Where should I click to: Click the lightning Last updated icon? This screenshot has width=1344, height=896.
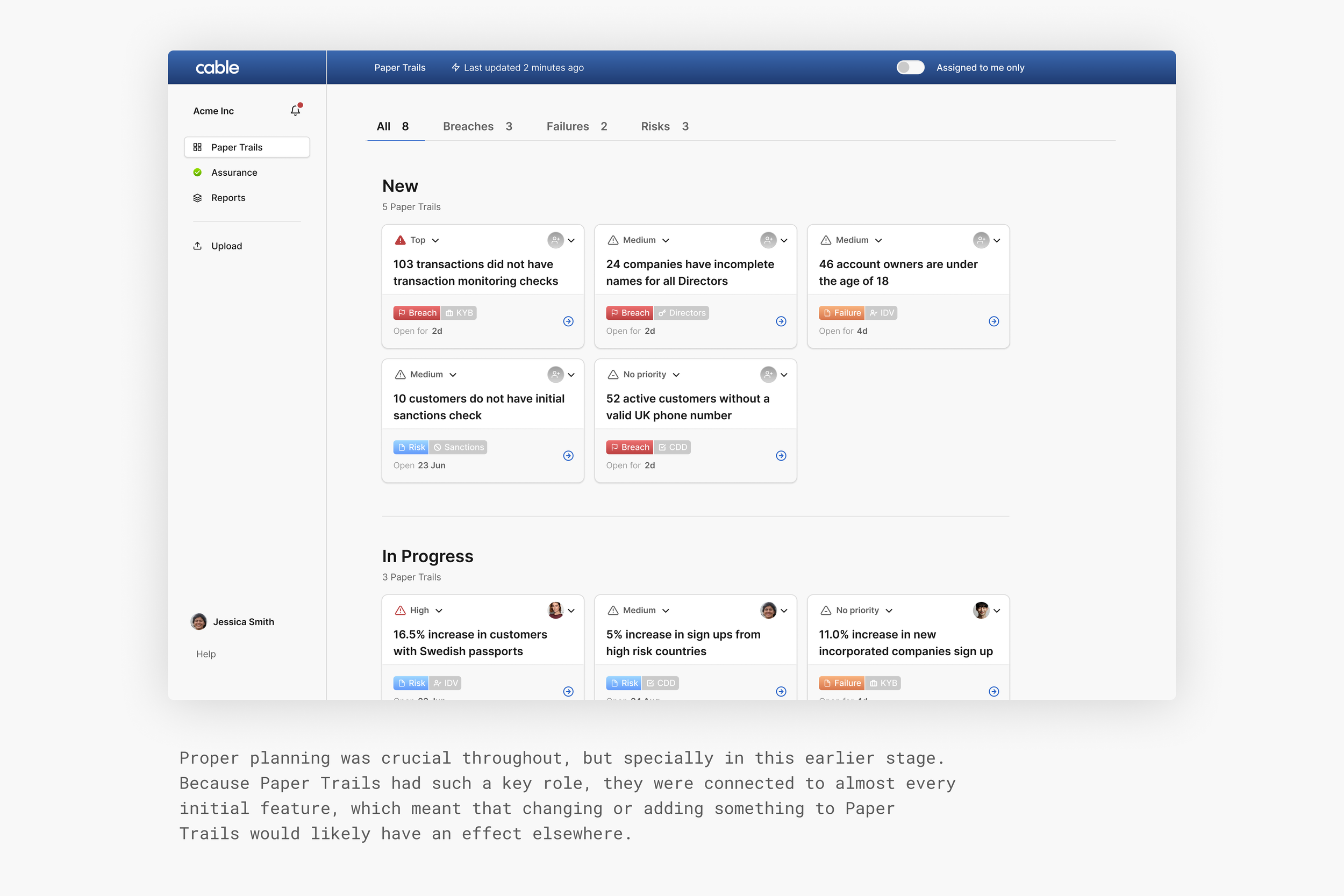pyautogui.click(x=455, y=67)
